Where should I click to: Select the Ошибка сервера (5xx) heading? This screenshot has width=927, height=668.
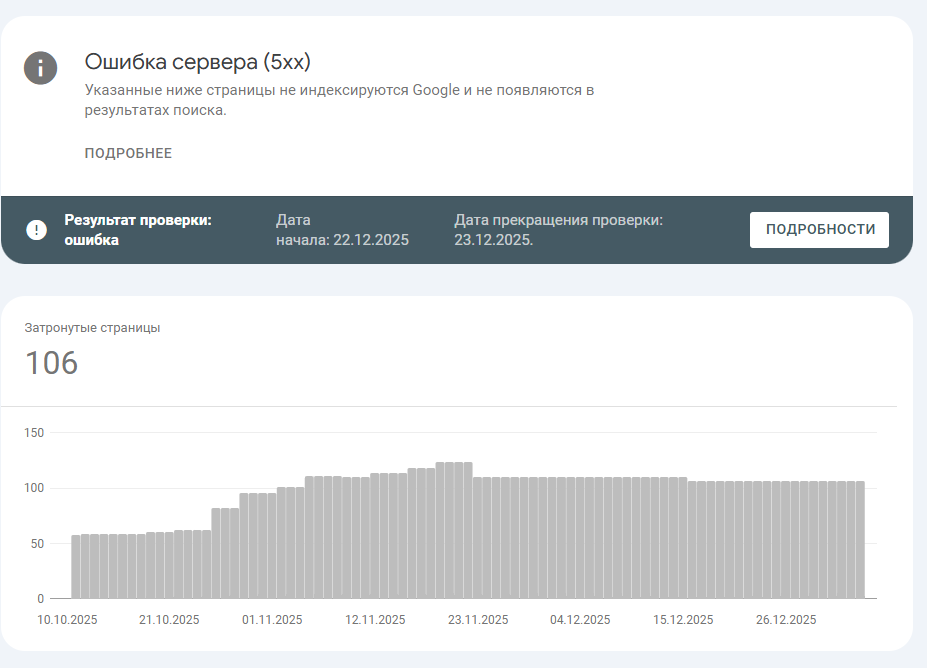[x=197, y=61]
